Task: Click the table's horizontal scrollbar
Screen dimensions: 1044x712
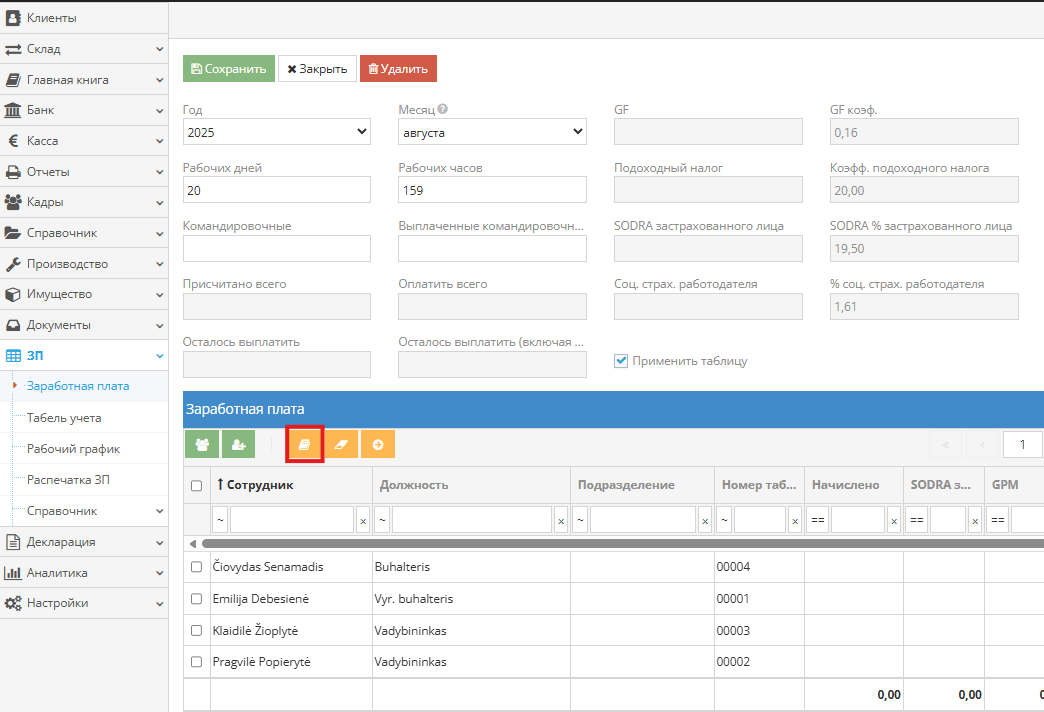Action: 600,544
